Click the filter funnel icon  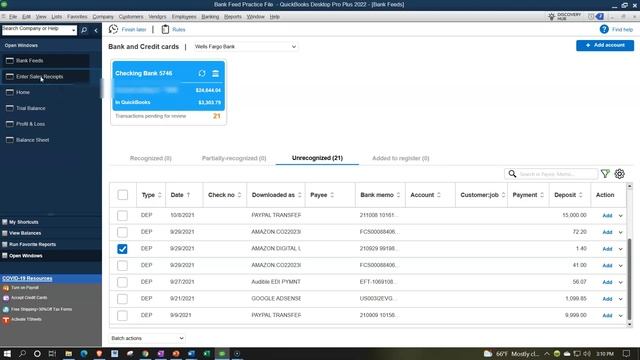point(605,174)
